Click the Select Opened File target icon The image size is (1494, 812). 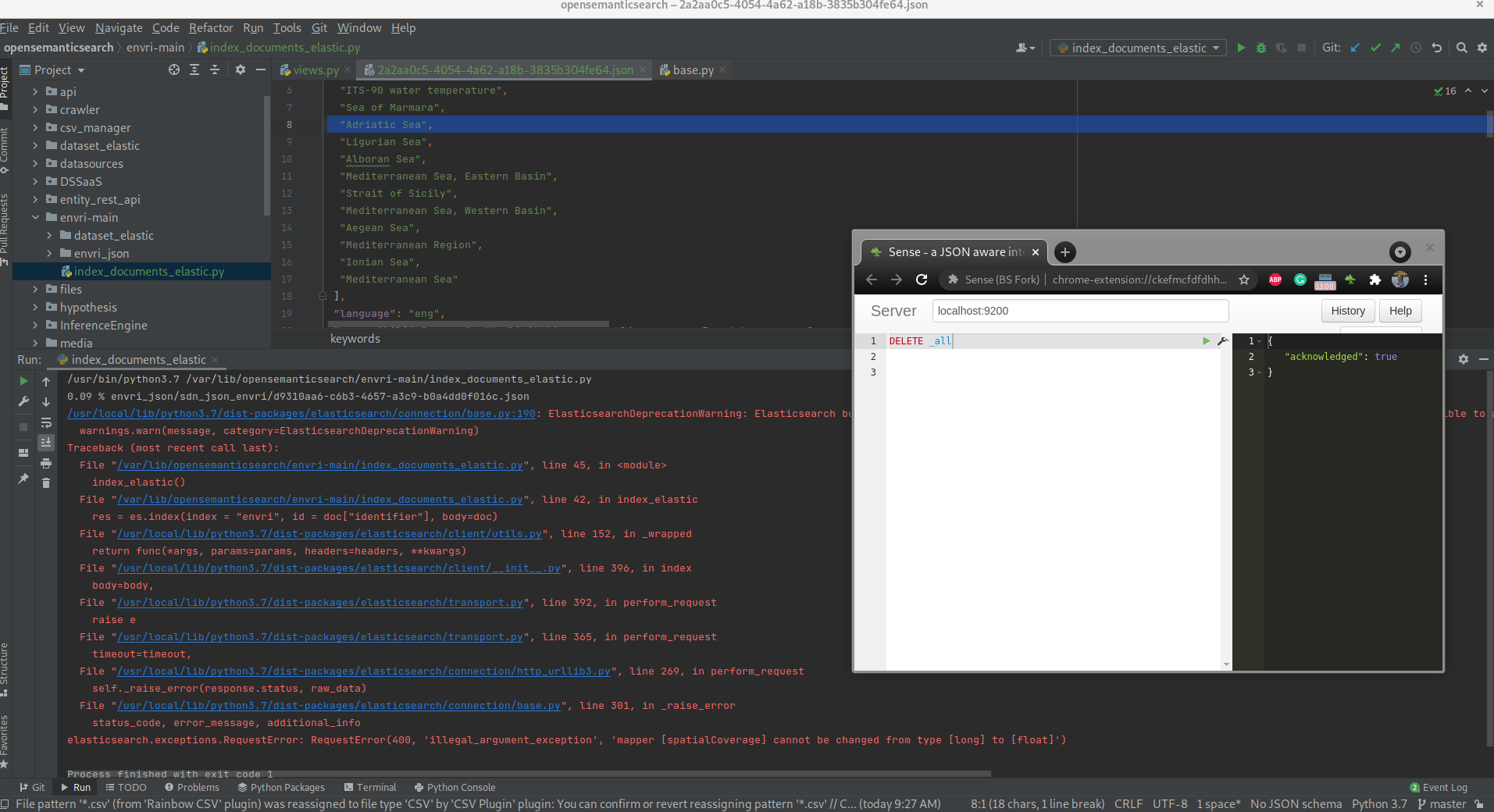tap(174, 70)
